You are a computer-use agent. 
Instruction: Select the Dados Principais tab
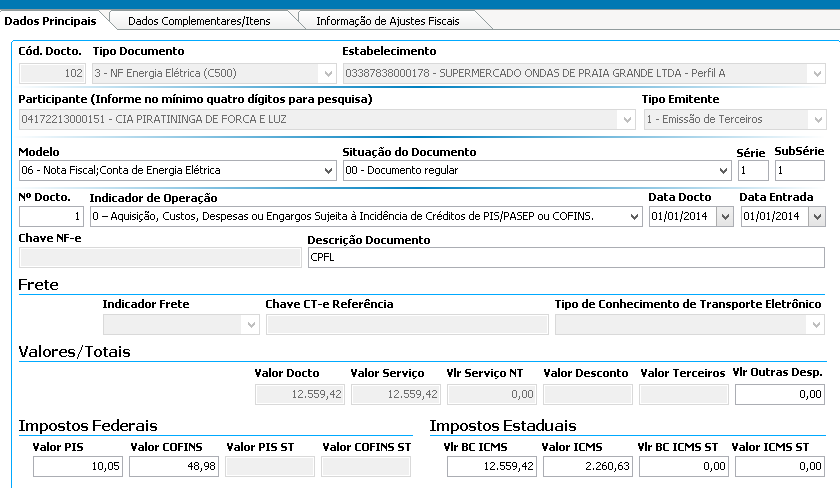coord(51,20)
